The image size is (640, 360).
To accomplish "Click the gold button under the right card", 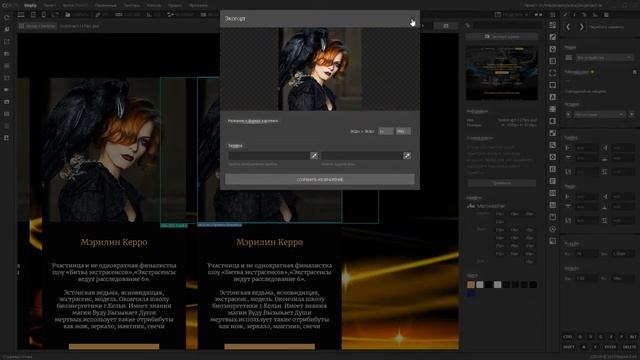I will click(269, 347).
